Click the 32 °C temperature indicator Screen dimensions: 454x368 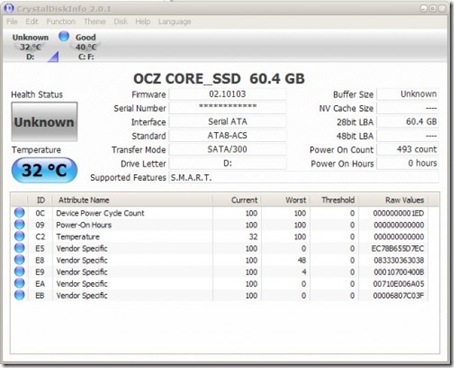(x=44, y=170)
